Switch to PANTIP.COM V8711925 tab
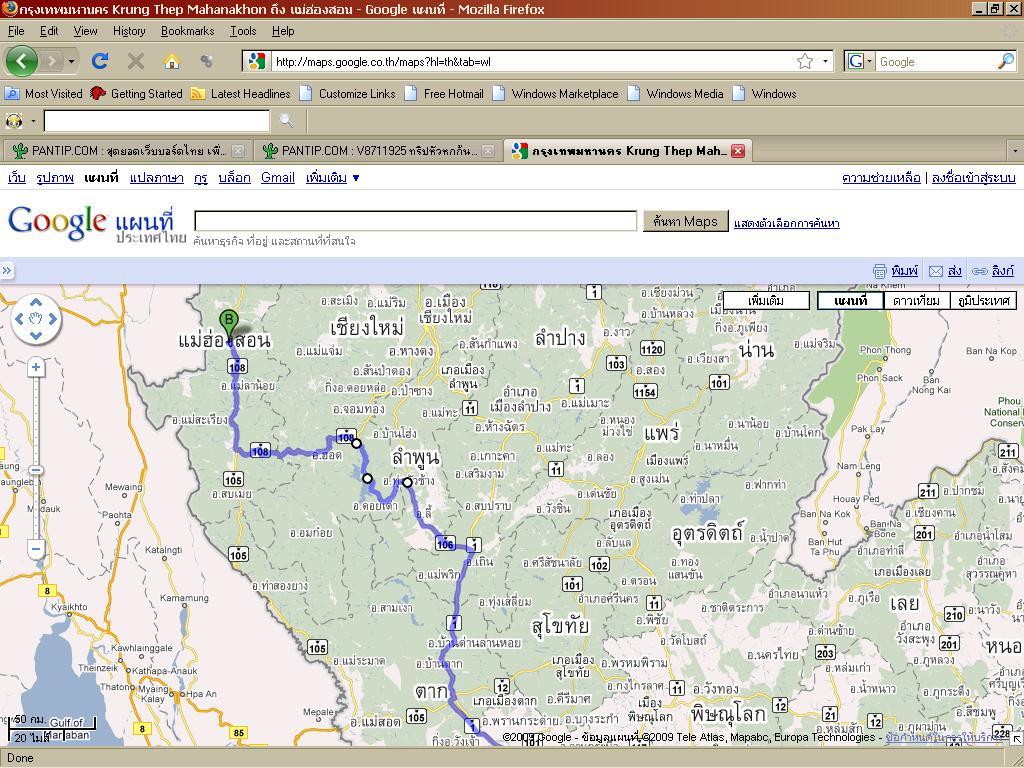Image resolution: width=1024 pixels, height=768 pixels. 377,151
